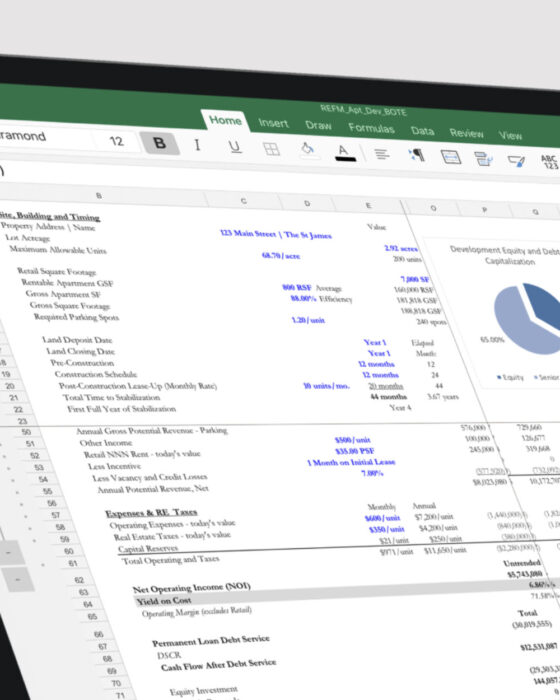Viewport: 560px width, 700px height.
Task: Select column E header
Action: 368,205
